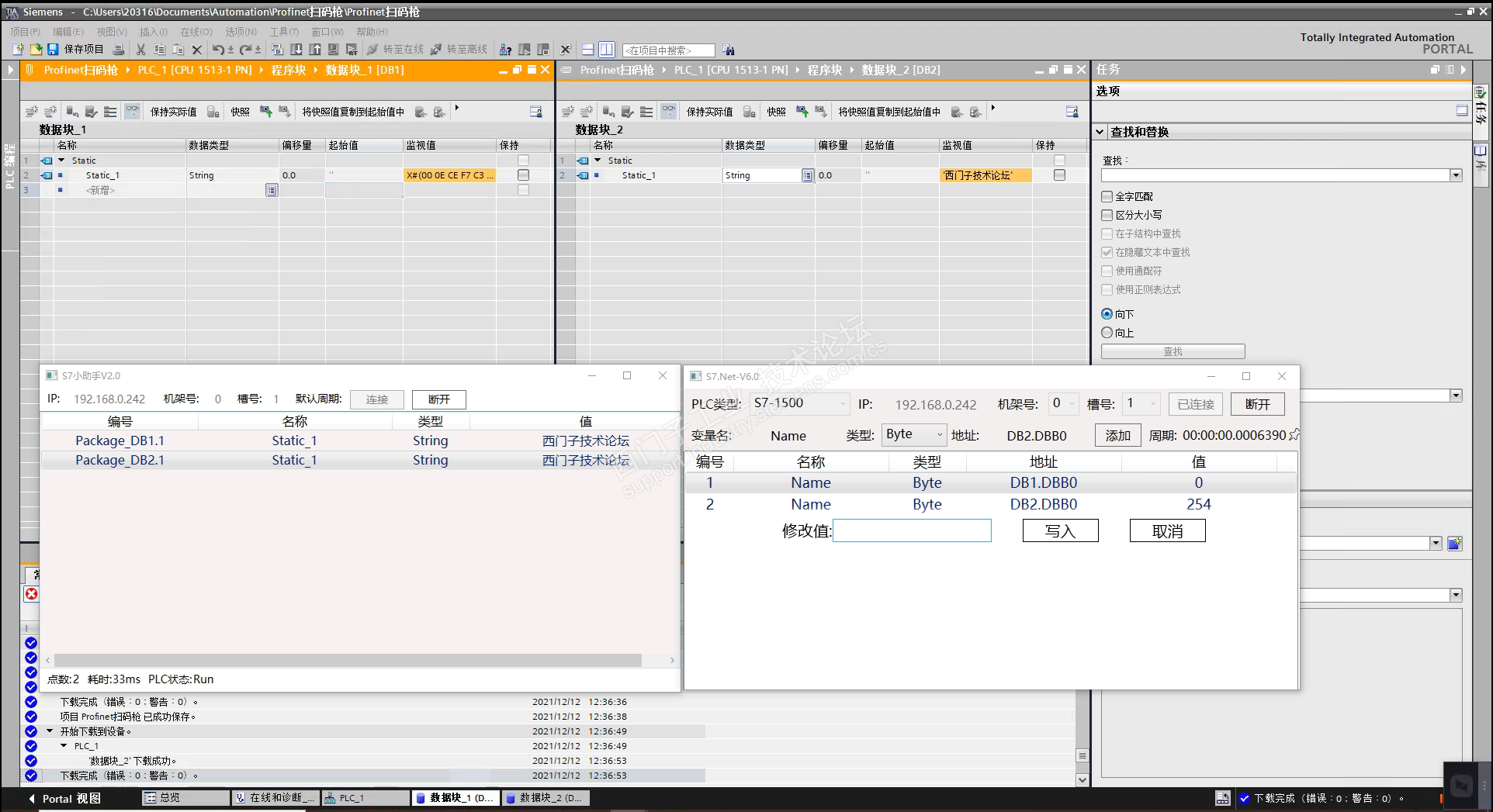Click the new project icon in main toolbar
The width and height of the screenshot is (1493, 812).
click(18, 50)
